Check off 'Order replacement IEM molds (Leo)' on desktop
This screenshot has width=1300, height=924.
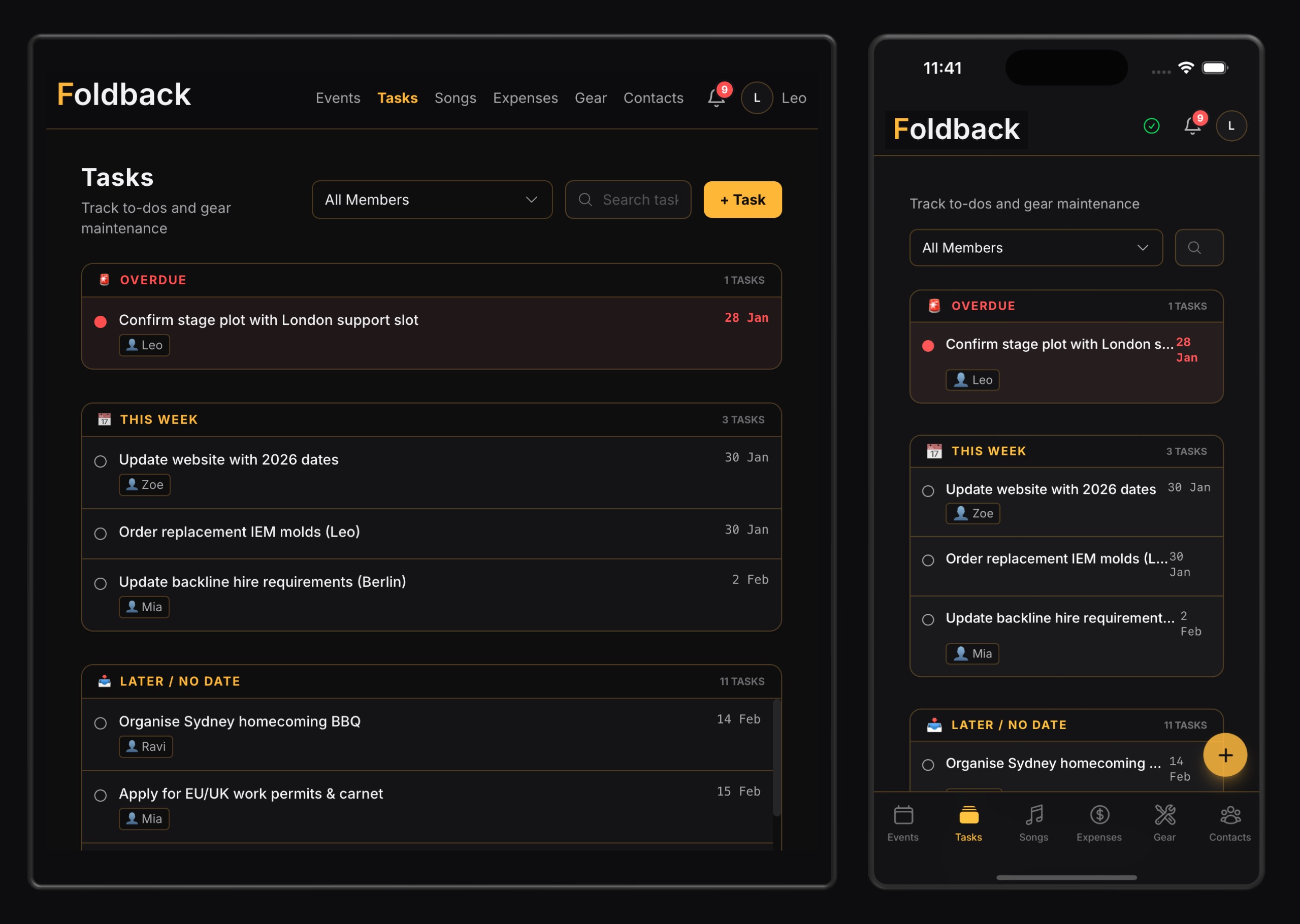[x=101, y=534]
